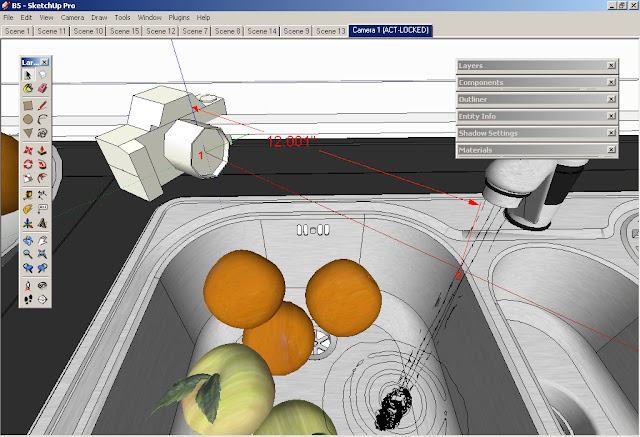Select the Orbit camera tool
The height and width of the screenshot is (437, 640).
pyautogui.click(x=28, y=240)
